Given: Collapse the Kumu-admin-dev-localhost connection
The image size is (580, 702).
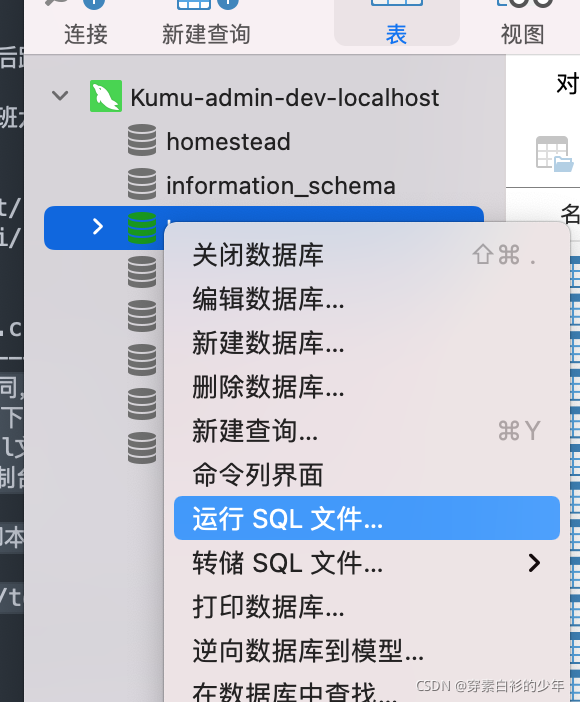Looking at the screenshot, I should point(60,96).
